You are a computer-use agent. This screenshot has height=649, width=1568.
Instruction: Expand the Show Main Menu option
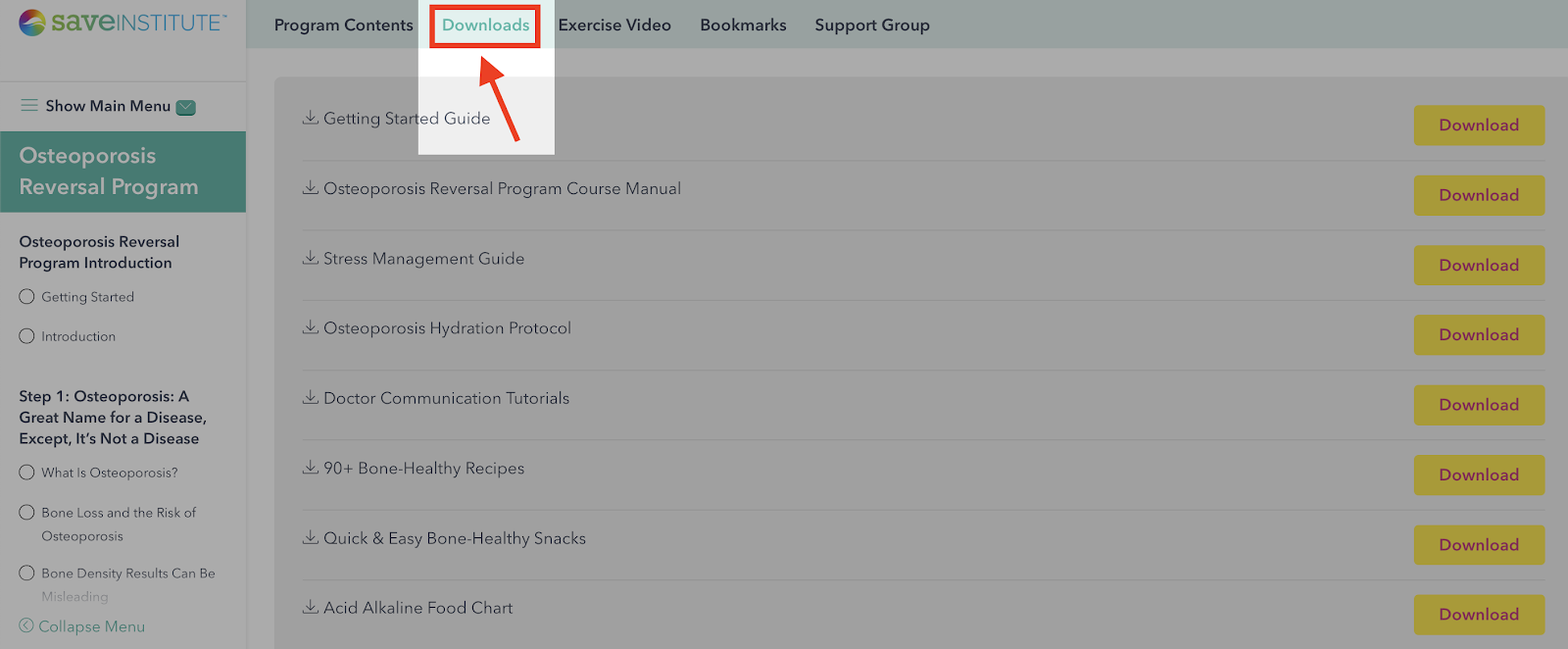tap(108, 106)
